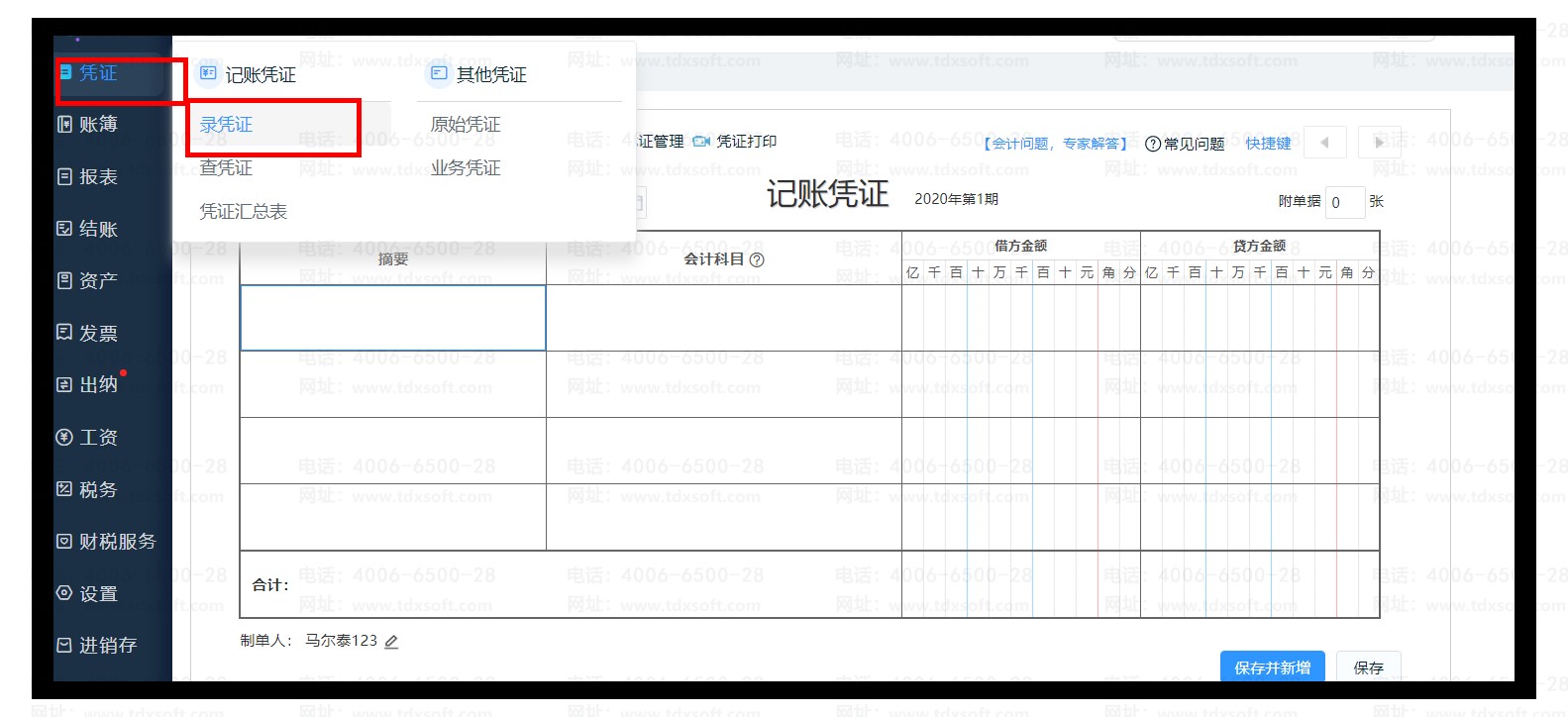Open 凭证汇总表 from the flyout menu
The width and height of the screenshot is (1568, 717).
244,212
